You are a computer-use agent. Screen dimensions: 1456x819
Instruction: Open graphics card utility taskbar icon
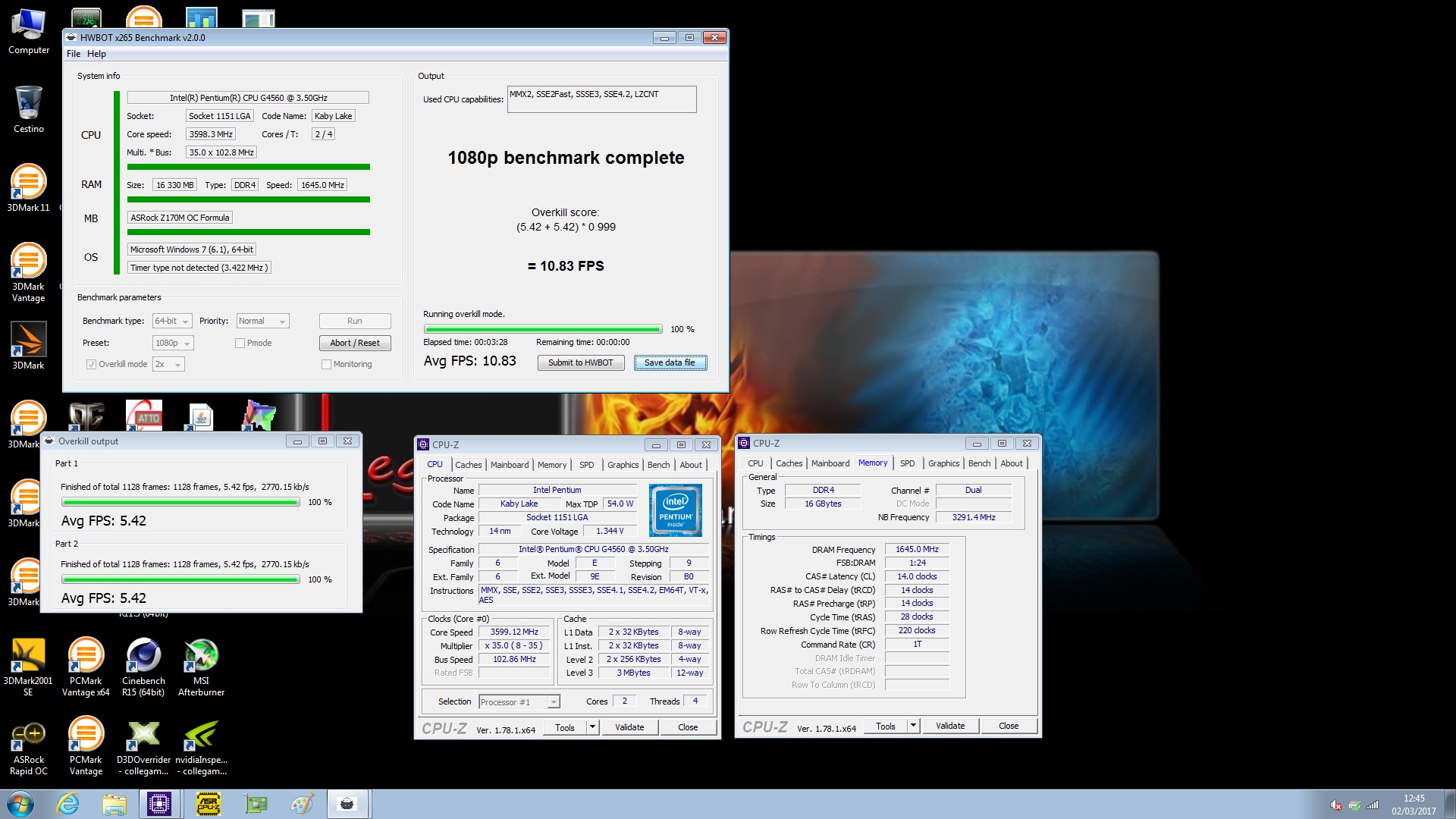(x=256, y=804)
